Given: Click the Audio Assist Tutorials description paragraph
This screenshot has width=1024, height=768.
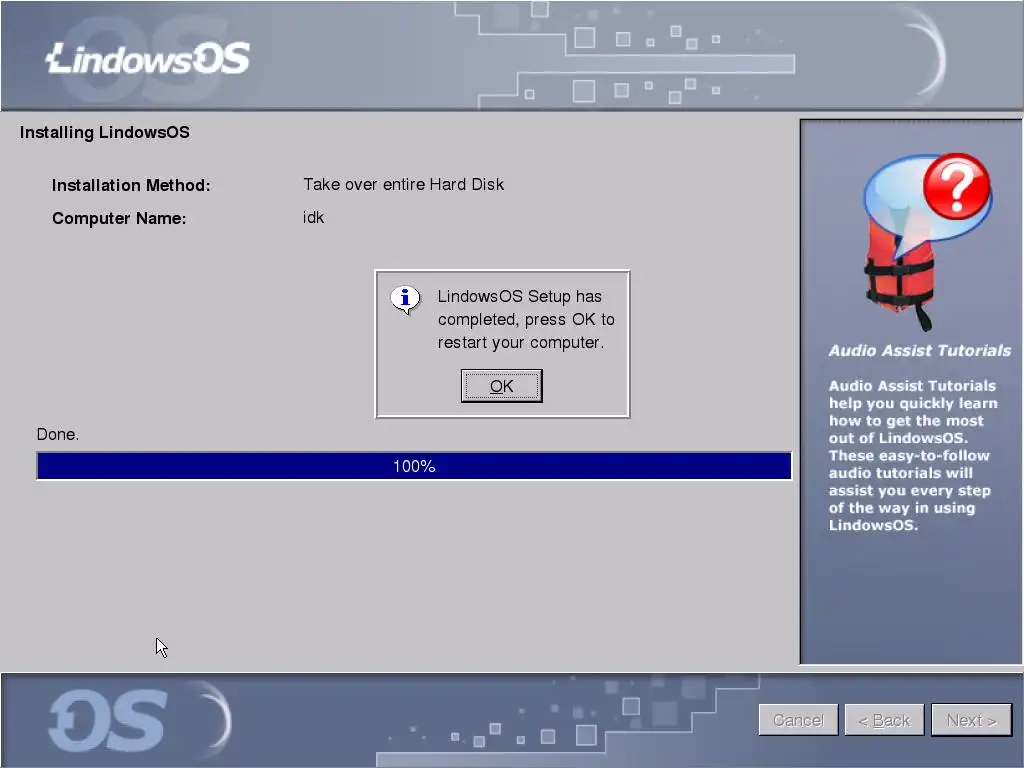Looking at the screenshot, I should tap(912, 455).
